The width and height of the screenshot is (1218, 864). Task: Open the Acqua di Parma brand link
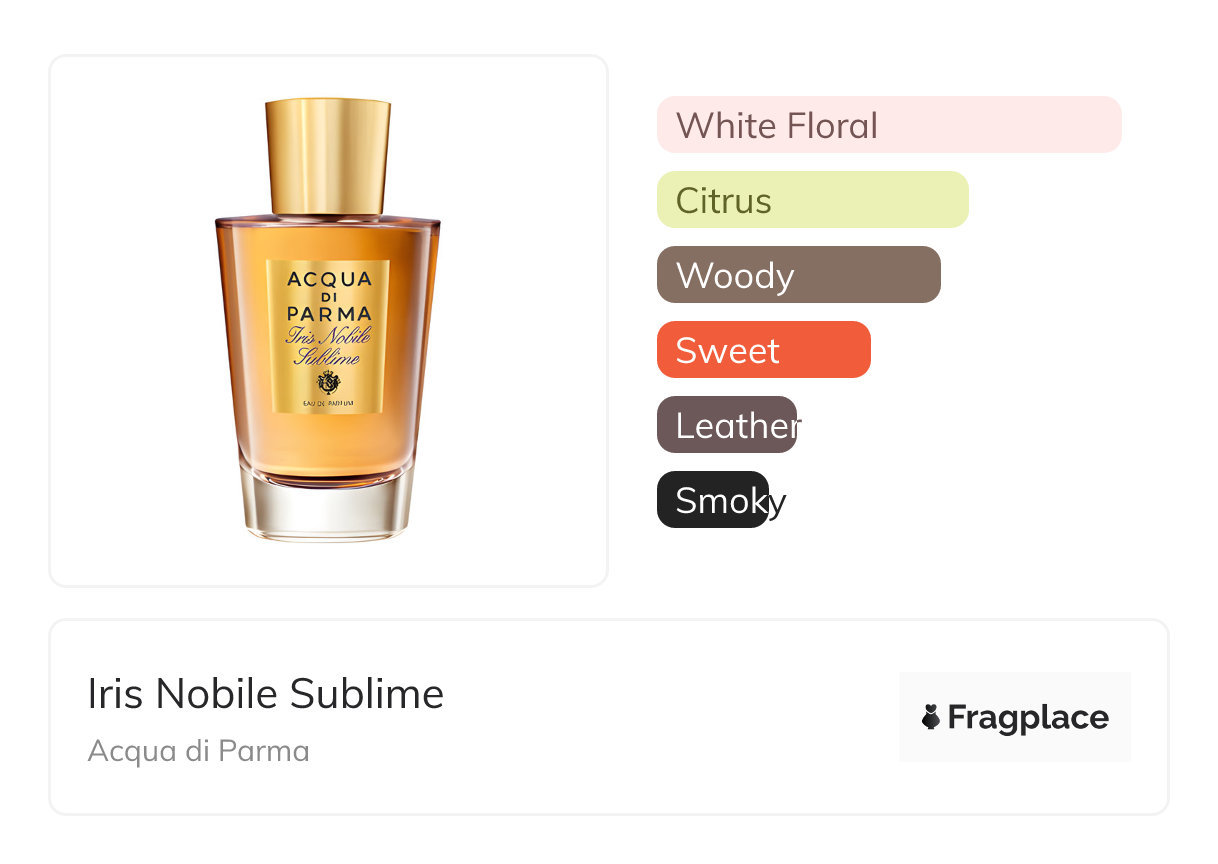[x=199, y=751]
